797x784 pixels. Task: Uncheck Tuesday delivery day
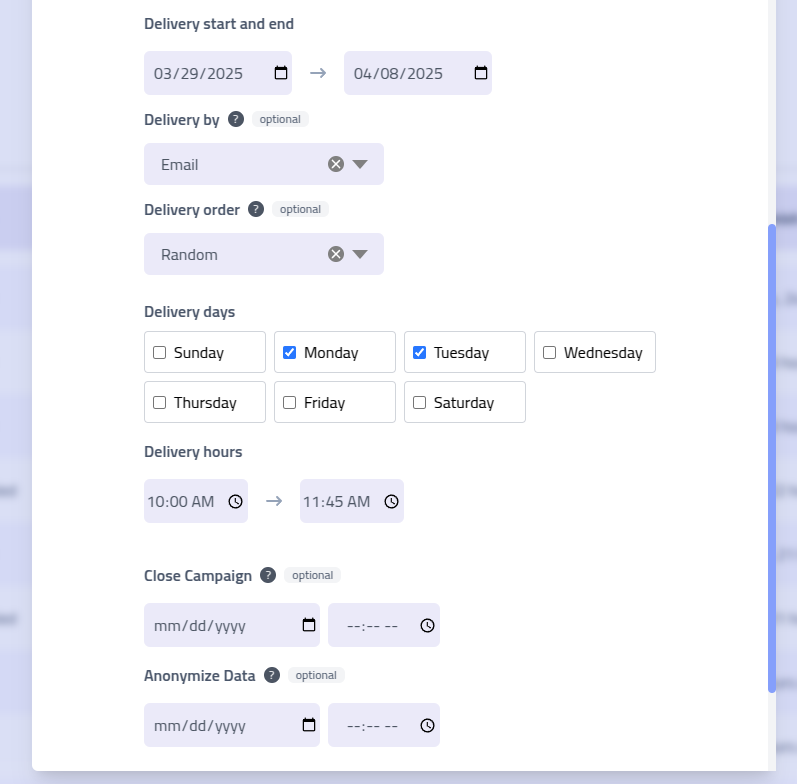(419, 352)
